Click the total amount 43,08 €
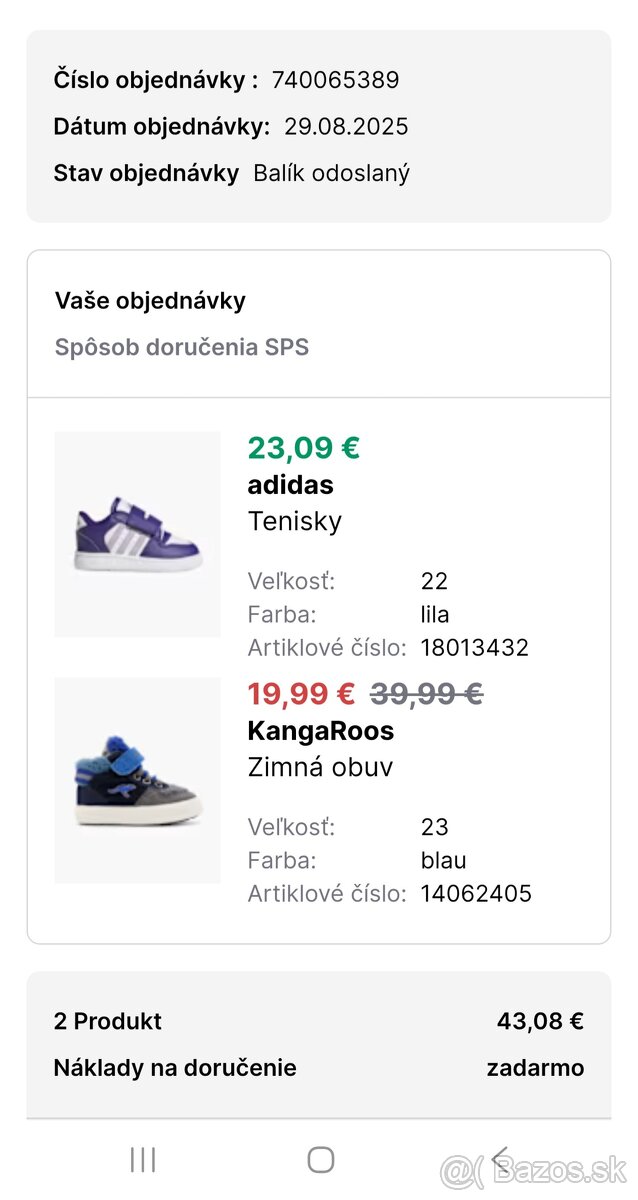The height and width of the screenshot is (1200, 638). [541, 1021]
